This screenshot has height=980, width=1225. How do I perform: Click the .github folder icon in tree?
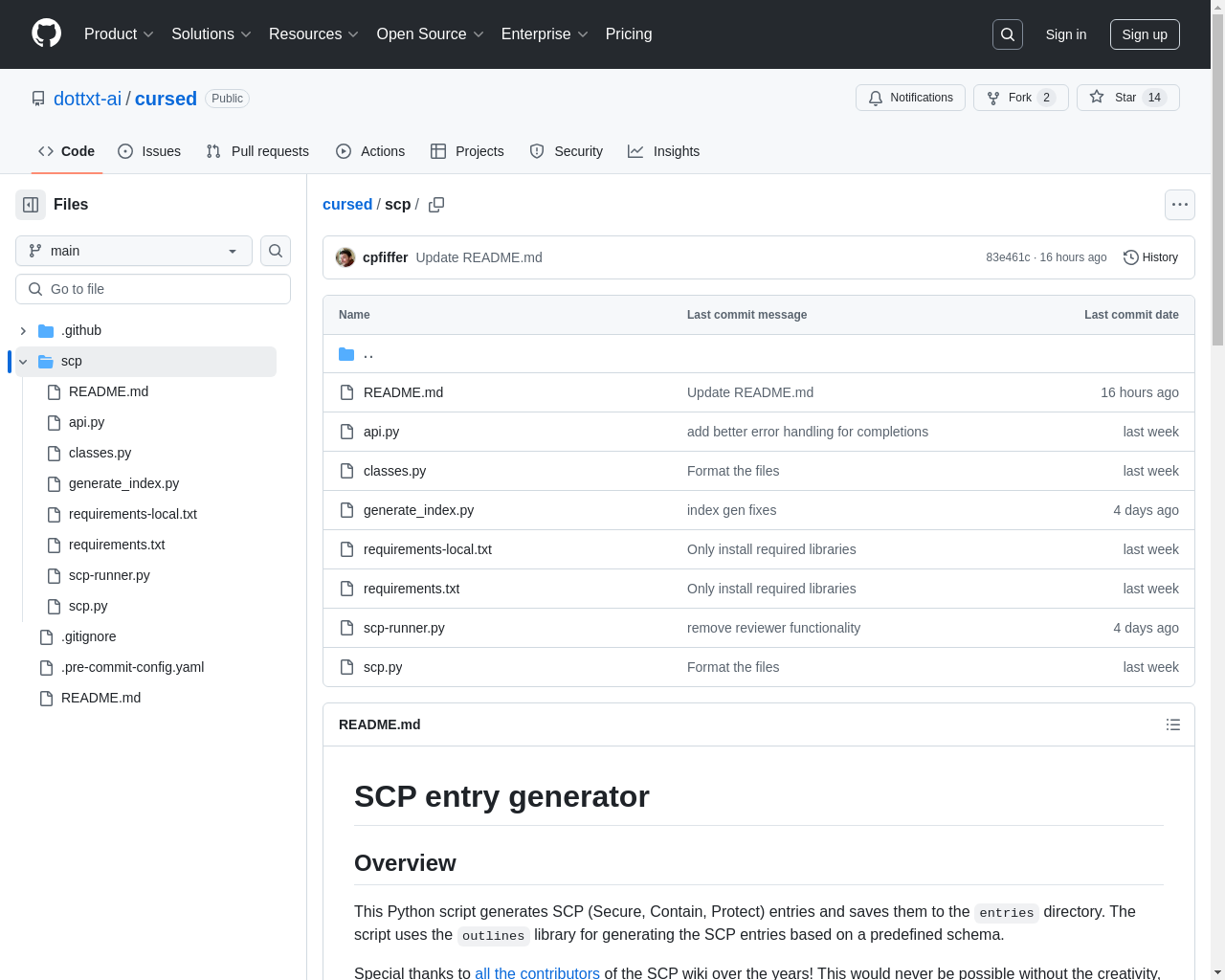(x=46, y=330)
